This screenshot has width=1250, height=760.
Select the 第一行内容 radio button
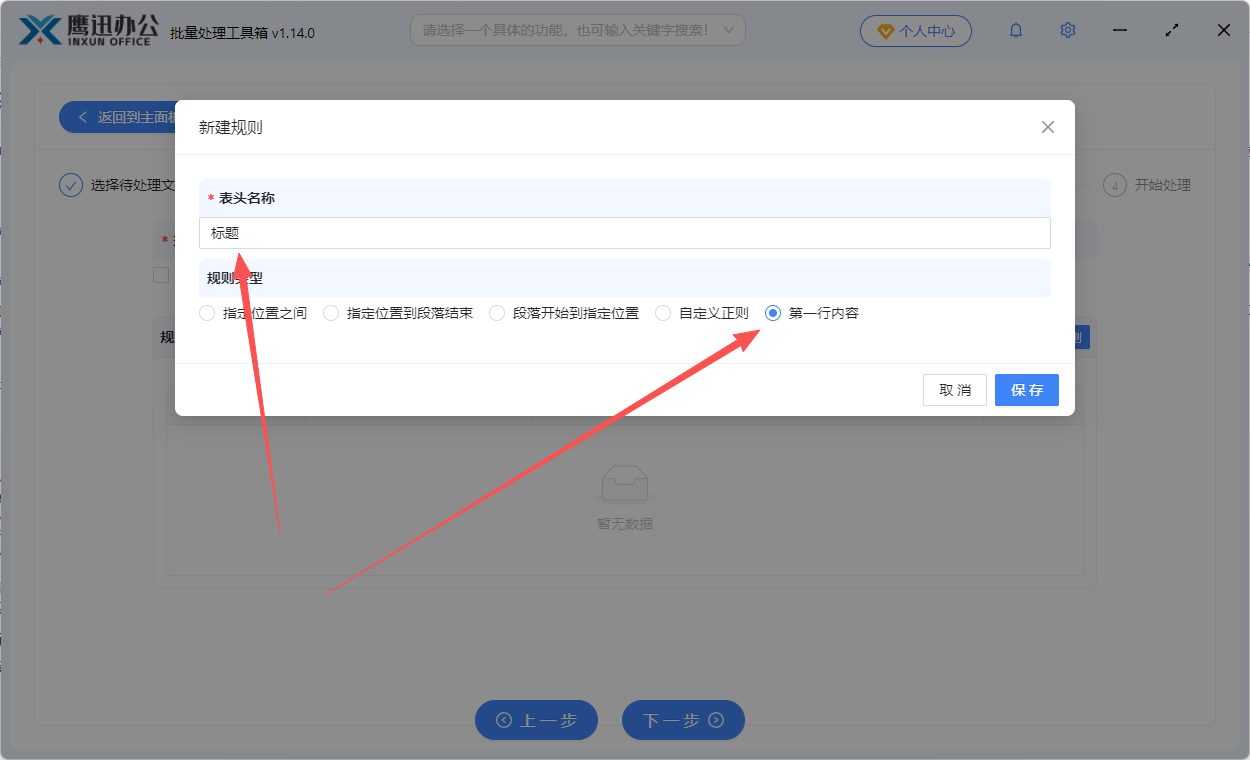tap(772, 312)
